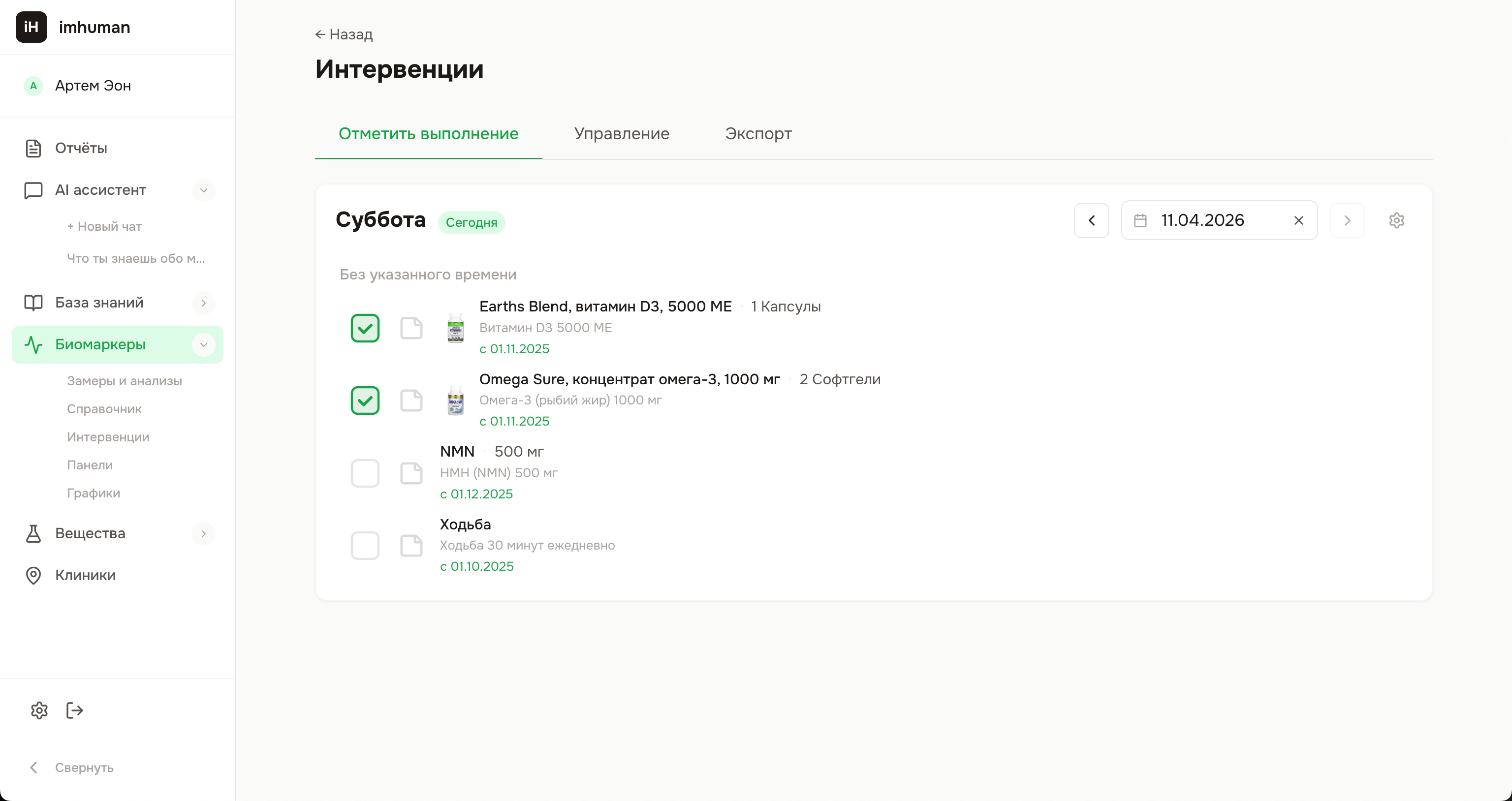Collapse the AI ассистент section chevron
The width and height of the screenshot is (1512, 801).
click(204, 190)
